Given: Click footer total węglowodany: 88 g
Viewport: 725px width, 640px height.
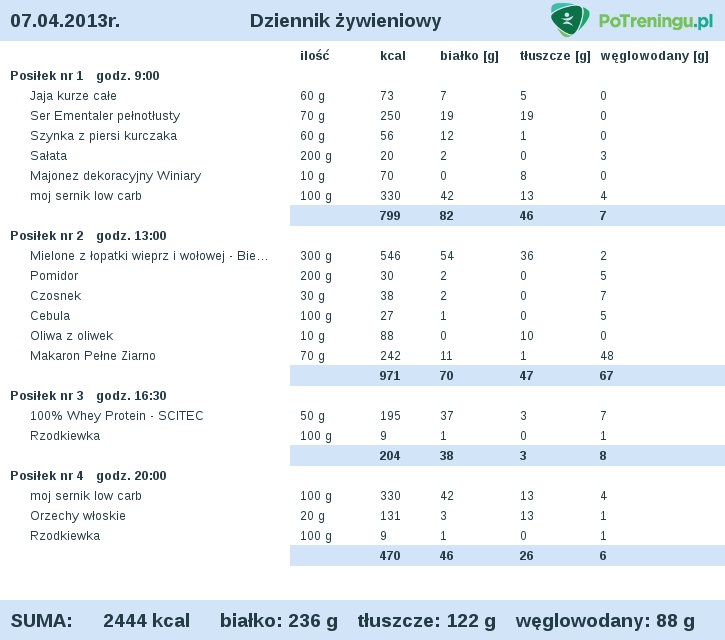Looking at the screenshot, I should point(605,622).
